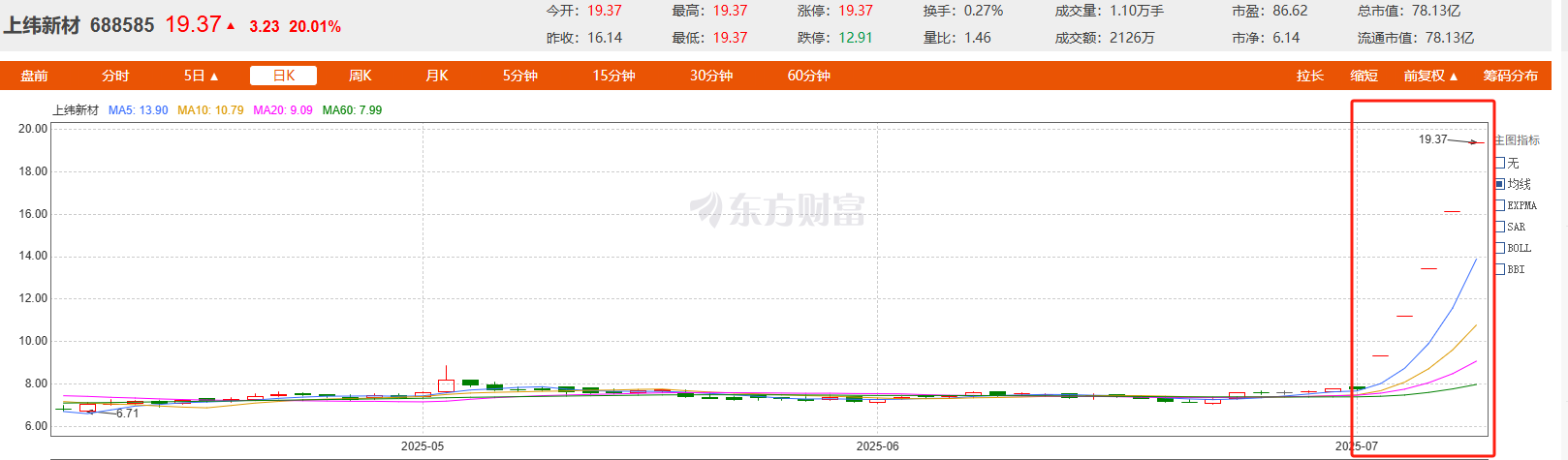1568x460 pixels.
Task: Show the 60分钟 chart
Action: [808, 76]
